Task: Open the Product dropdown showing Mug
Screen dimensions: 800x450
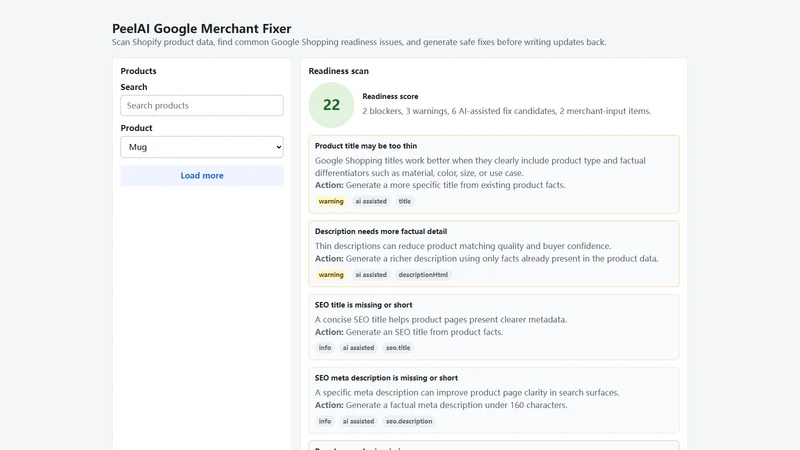Action: [202, 147]
